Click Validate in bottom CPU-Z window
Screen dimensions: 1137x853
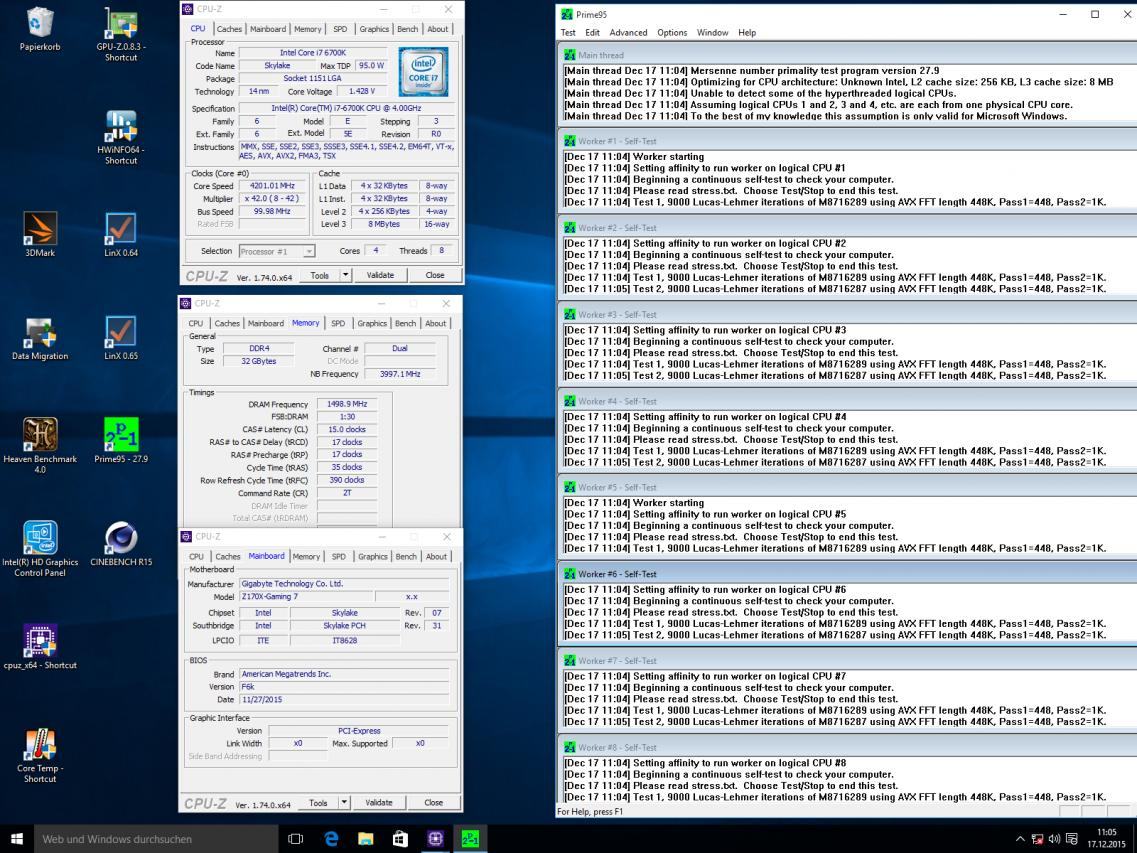pos(379,802)
